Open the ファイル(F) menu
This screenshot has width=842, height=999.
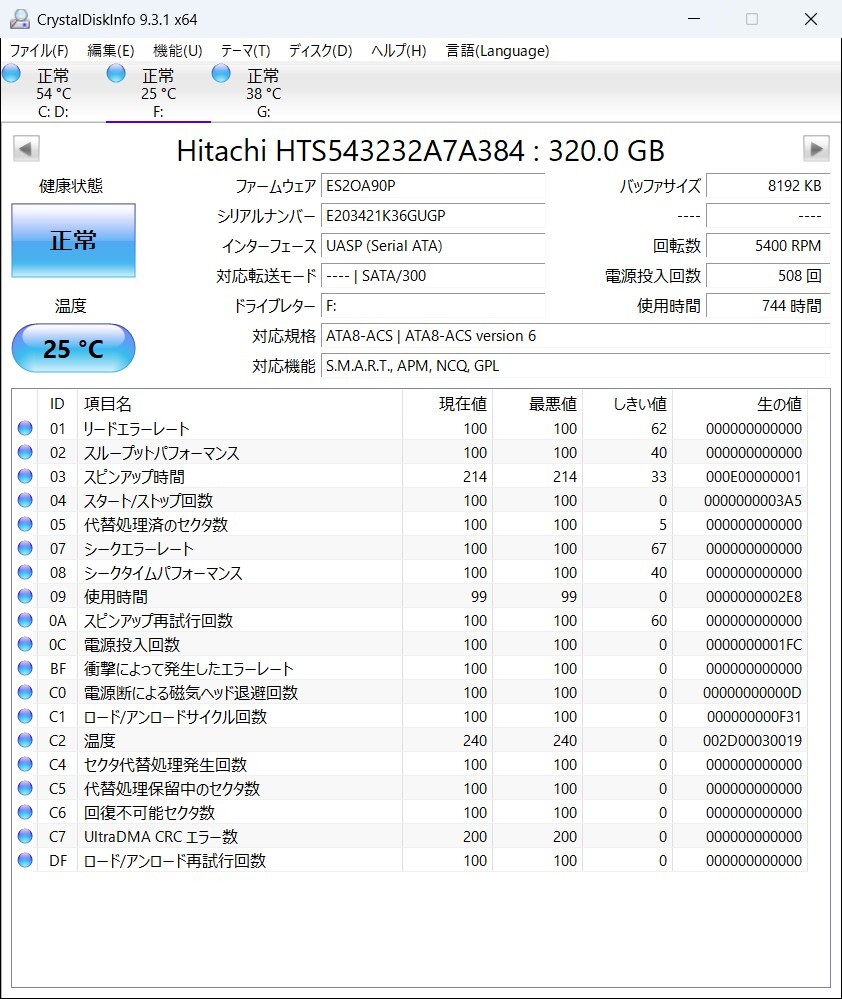point(39,50)
